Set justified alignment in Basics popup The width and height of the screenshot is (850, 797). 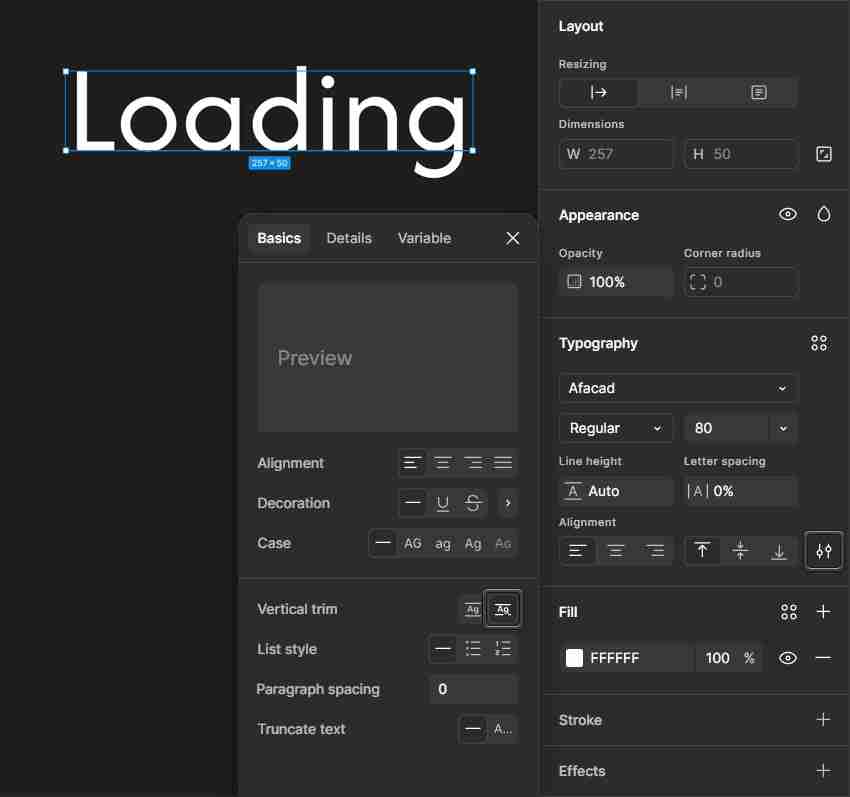503,463
